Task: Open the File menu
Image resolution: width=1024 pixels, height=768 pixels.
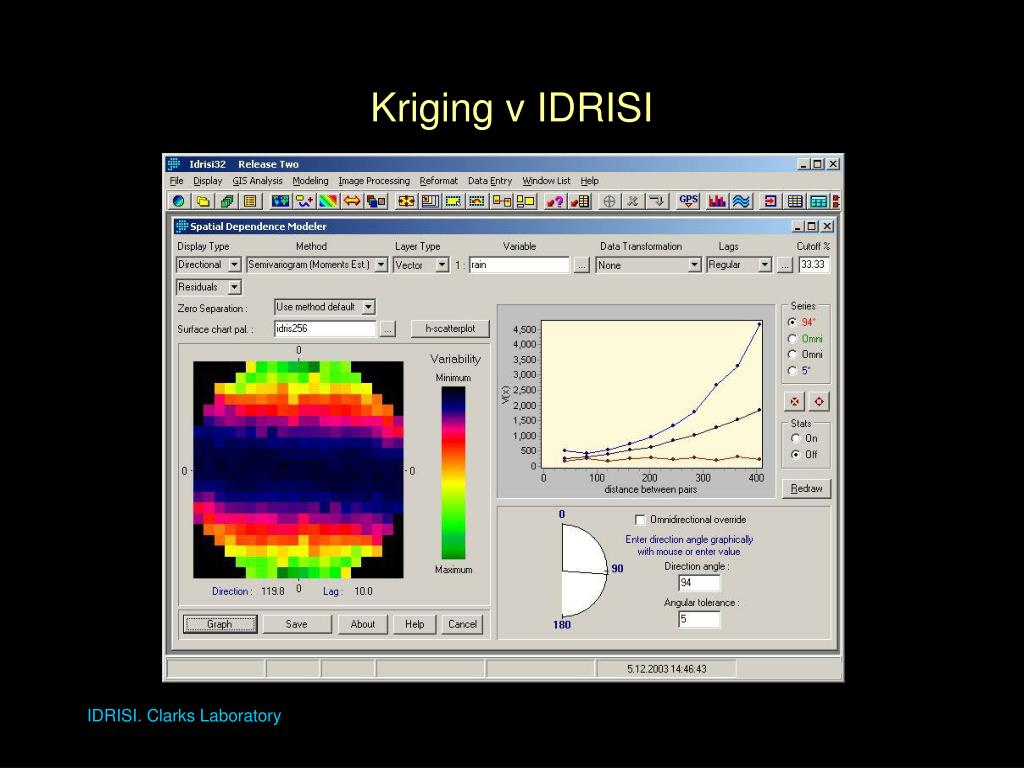Action: coord(176,181)
